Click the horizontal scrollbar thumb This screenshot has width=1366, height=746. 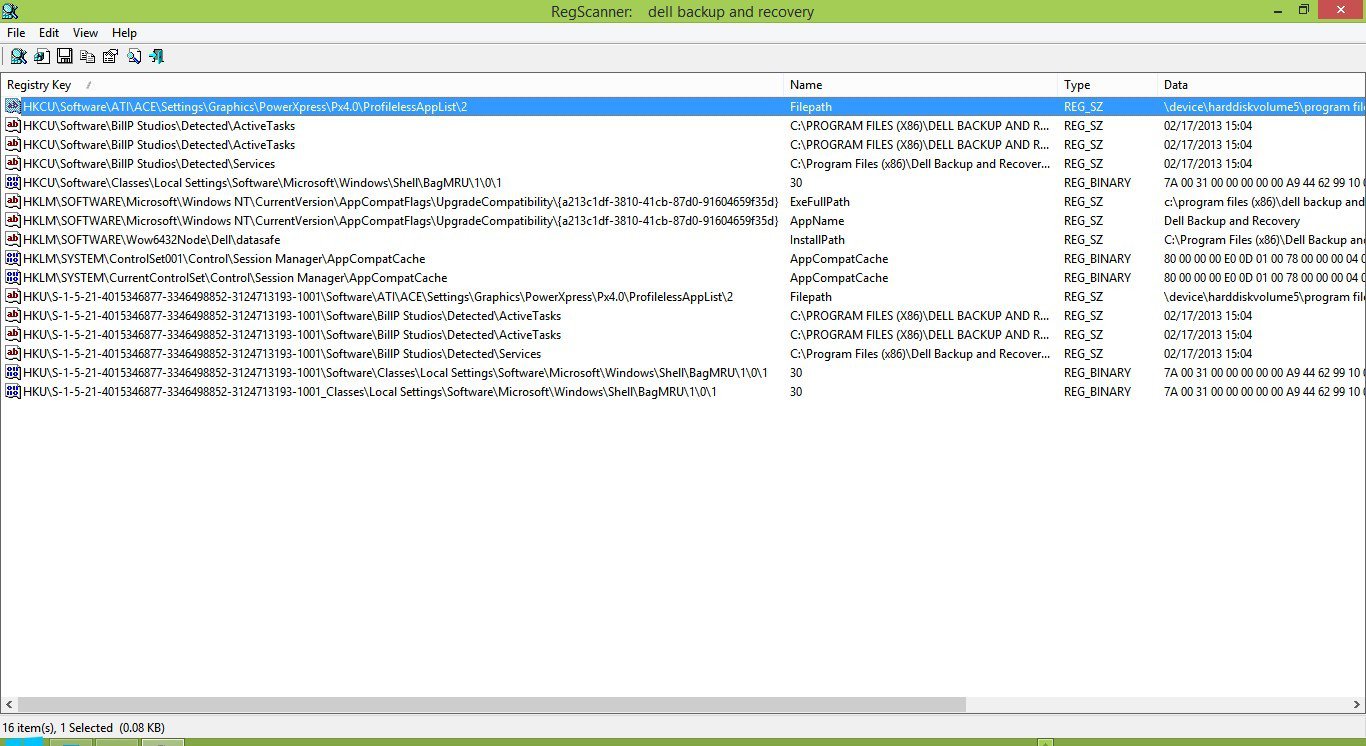[492, 705]
